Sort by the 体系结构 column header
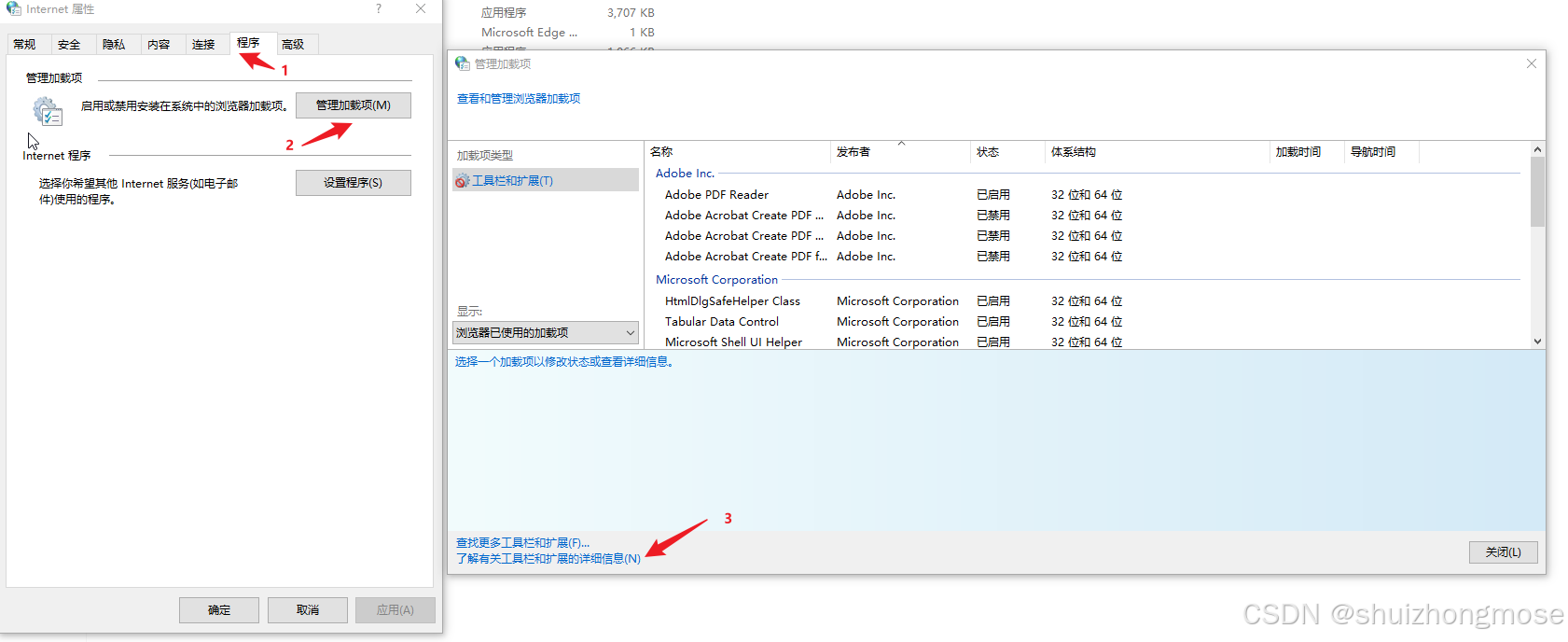Screen dimensions: 1568x642 (1157, 152)
